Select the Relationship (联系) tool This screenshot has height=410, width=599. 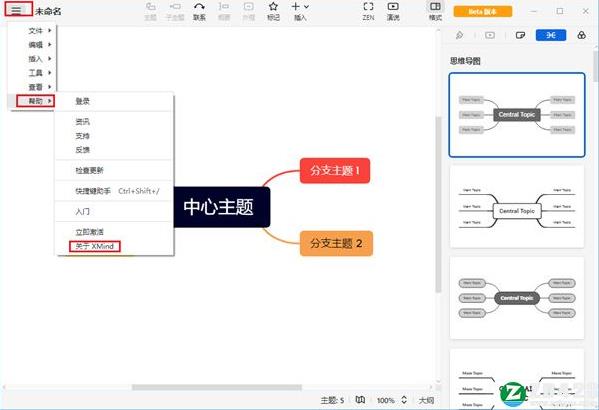[199, 11]
